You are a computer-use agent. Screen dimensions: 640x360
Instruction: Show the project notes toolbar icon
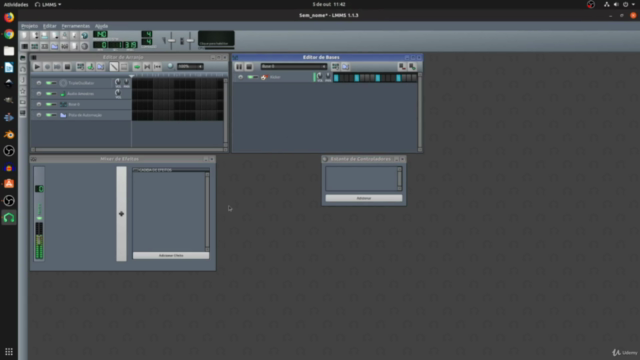(x=74, y=46)
